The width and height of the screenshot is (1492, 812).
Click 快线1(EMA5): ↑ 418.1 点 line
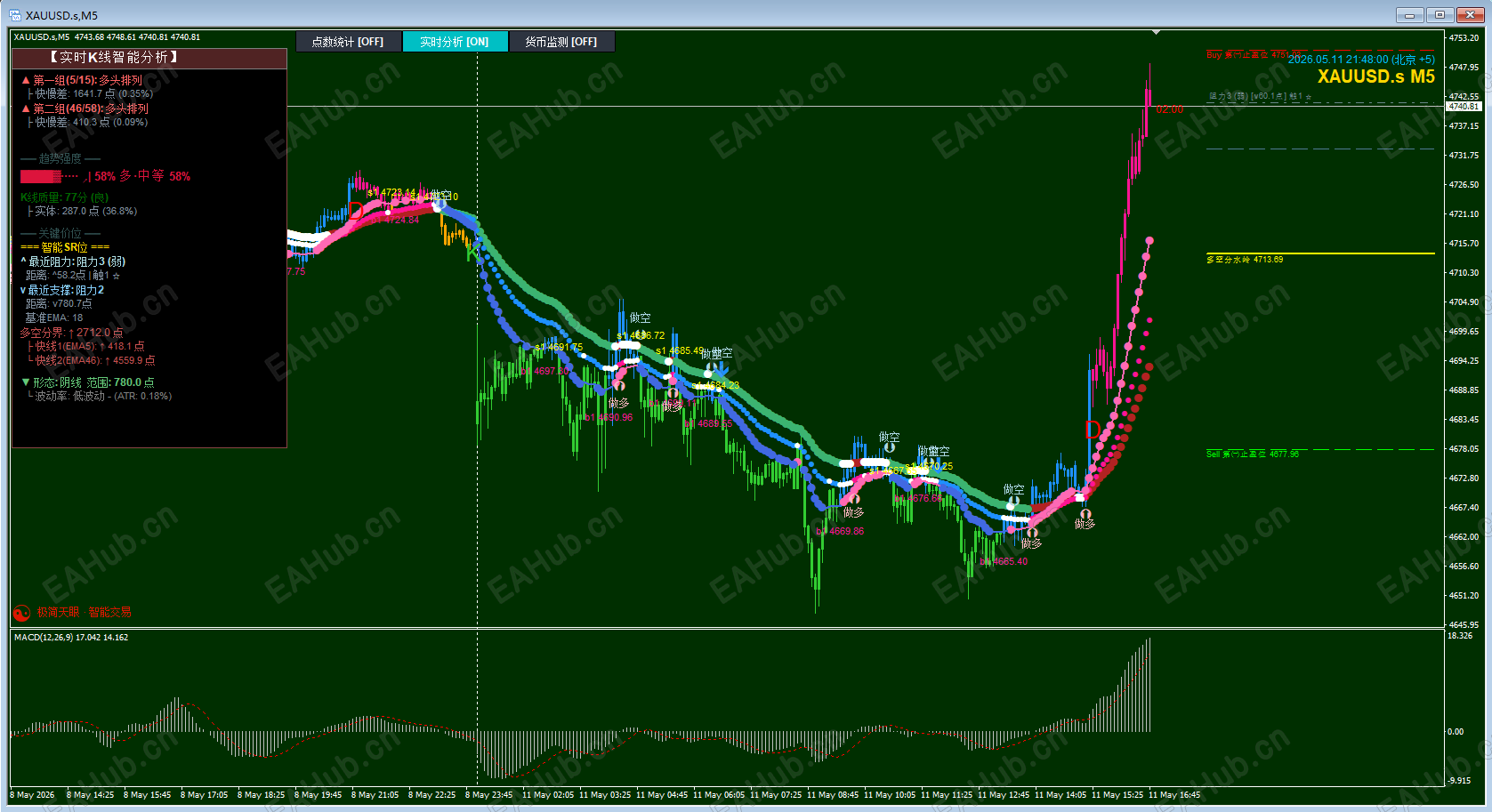tap(85, 346)
